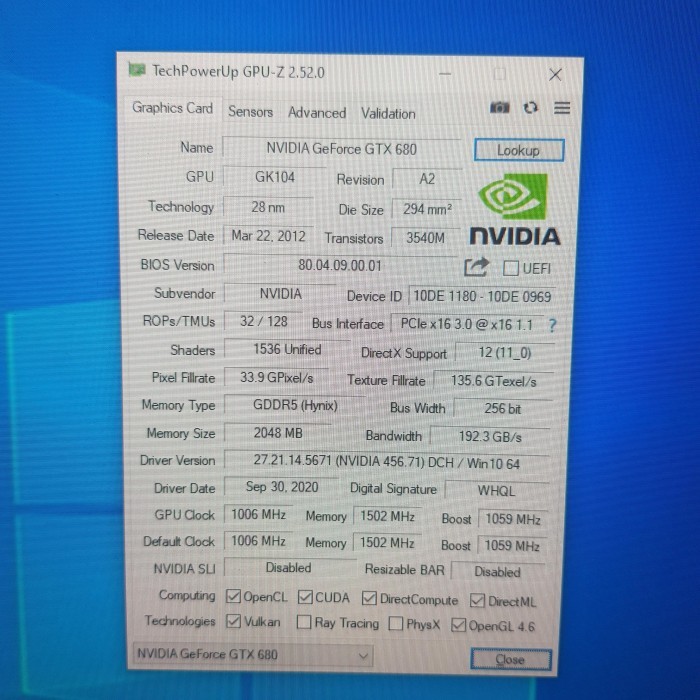Toggle the DirectML checkbox
The height and width of the screenshot is (700, 700).
point(477,600)
